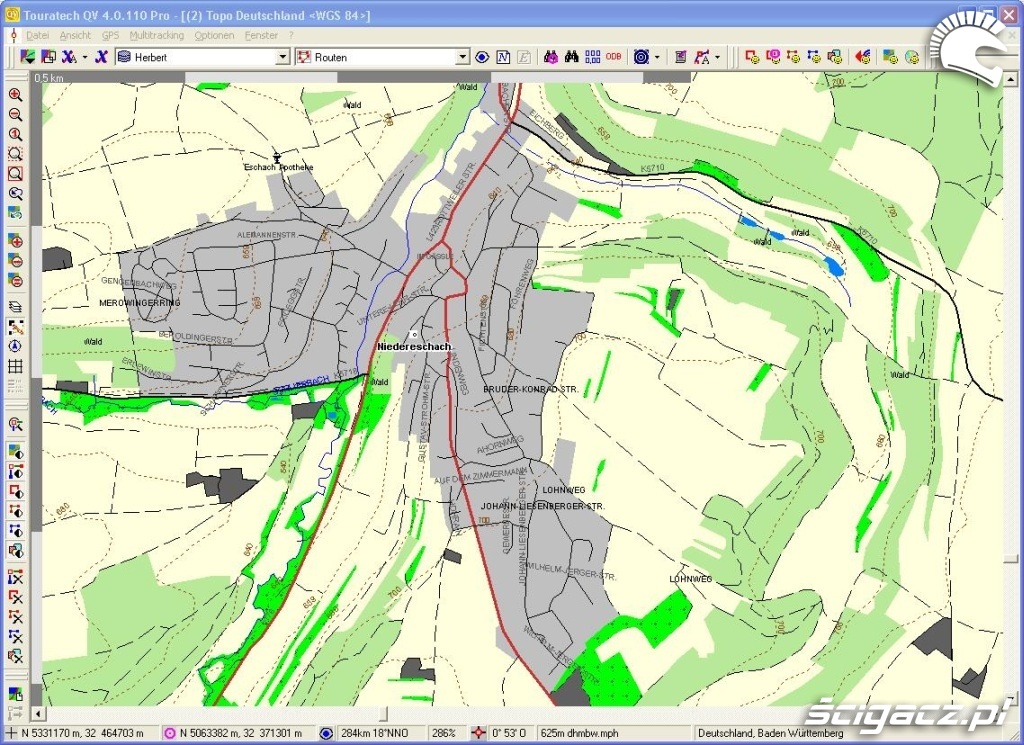Click the previous zoom magnifier with arrow
The height and width of the screenshot is (745, 1024).
[x=15, y=193]
